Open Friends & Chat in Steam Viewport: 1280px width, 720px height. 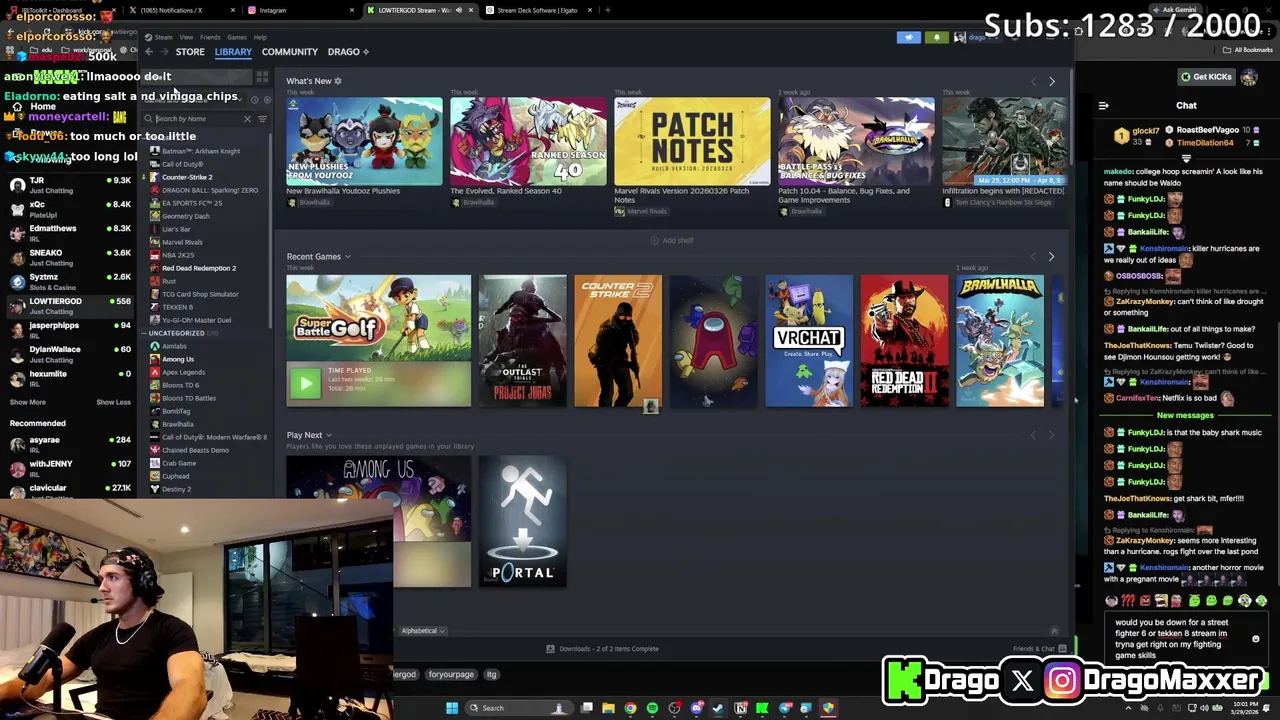(x=1040, y=649)
